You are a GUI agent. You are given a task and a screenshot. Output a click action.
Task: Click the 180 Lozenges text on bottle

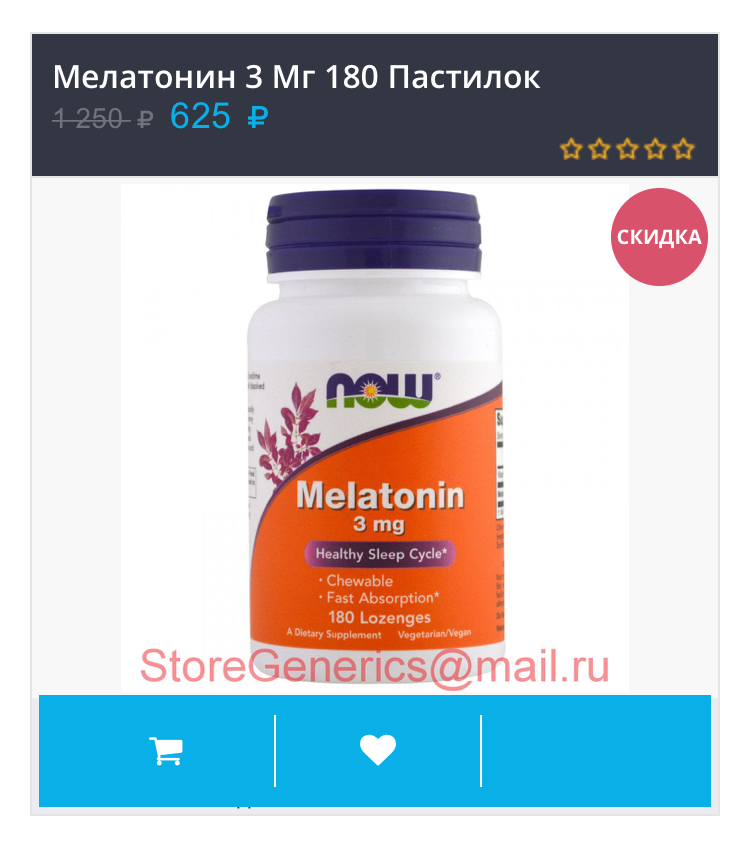379,617
